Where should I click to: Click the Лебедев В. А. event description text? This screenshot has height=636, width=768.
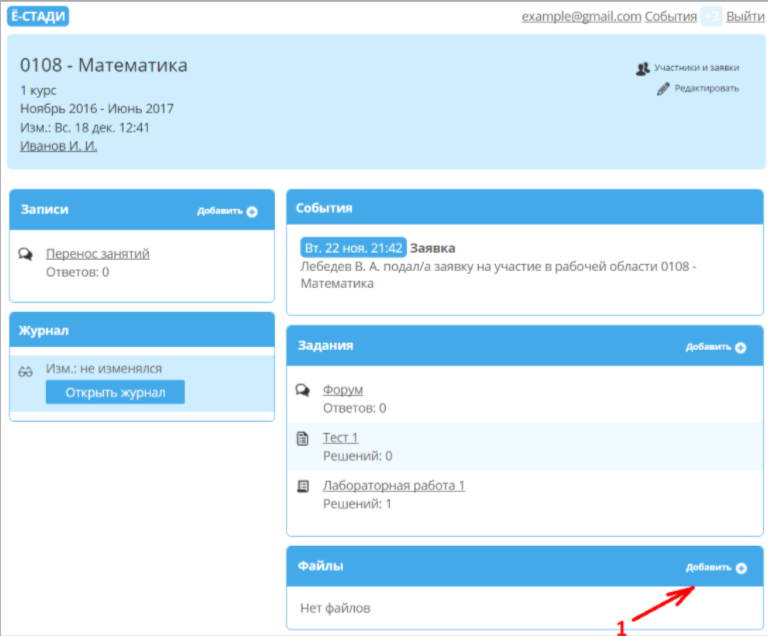point(498,275)
